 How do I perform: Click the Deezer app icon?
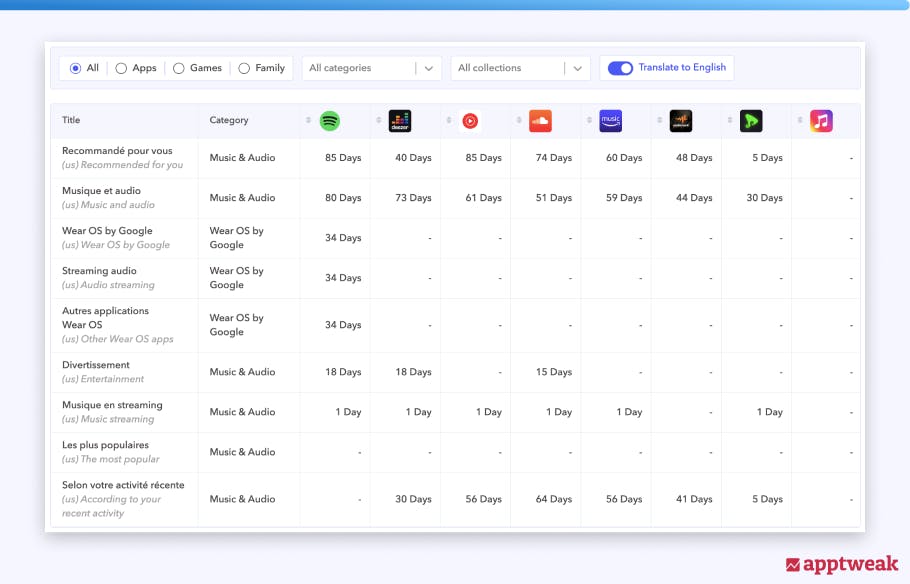400,121
